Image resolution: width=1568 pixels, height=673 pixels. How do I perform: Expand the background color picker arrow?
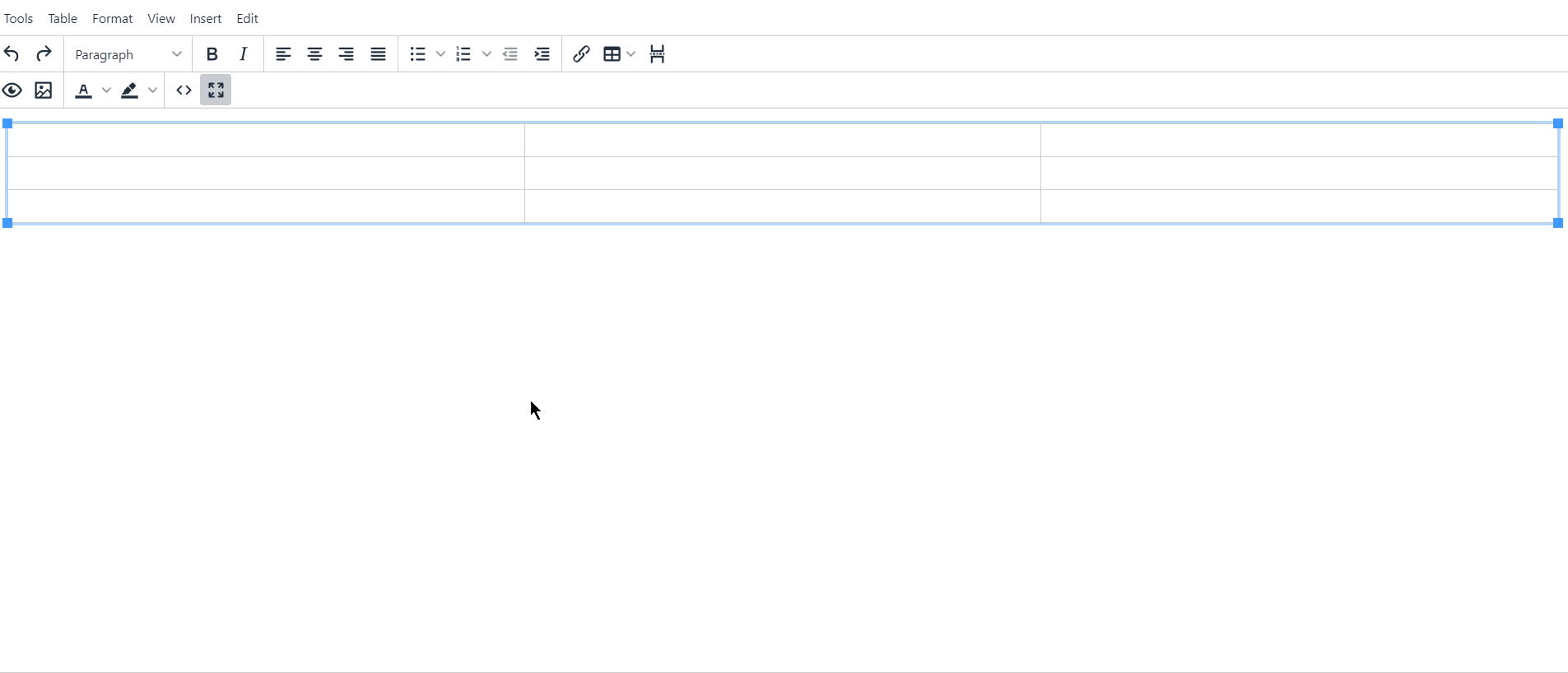coord(152,91)
